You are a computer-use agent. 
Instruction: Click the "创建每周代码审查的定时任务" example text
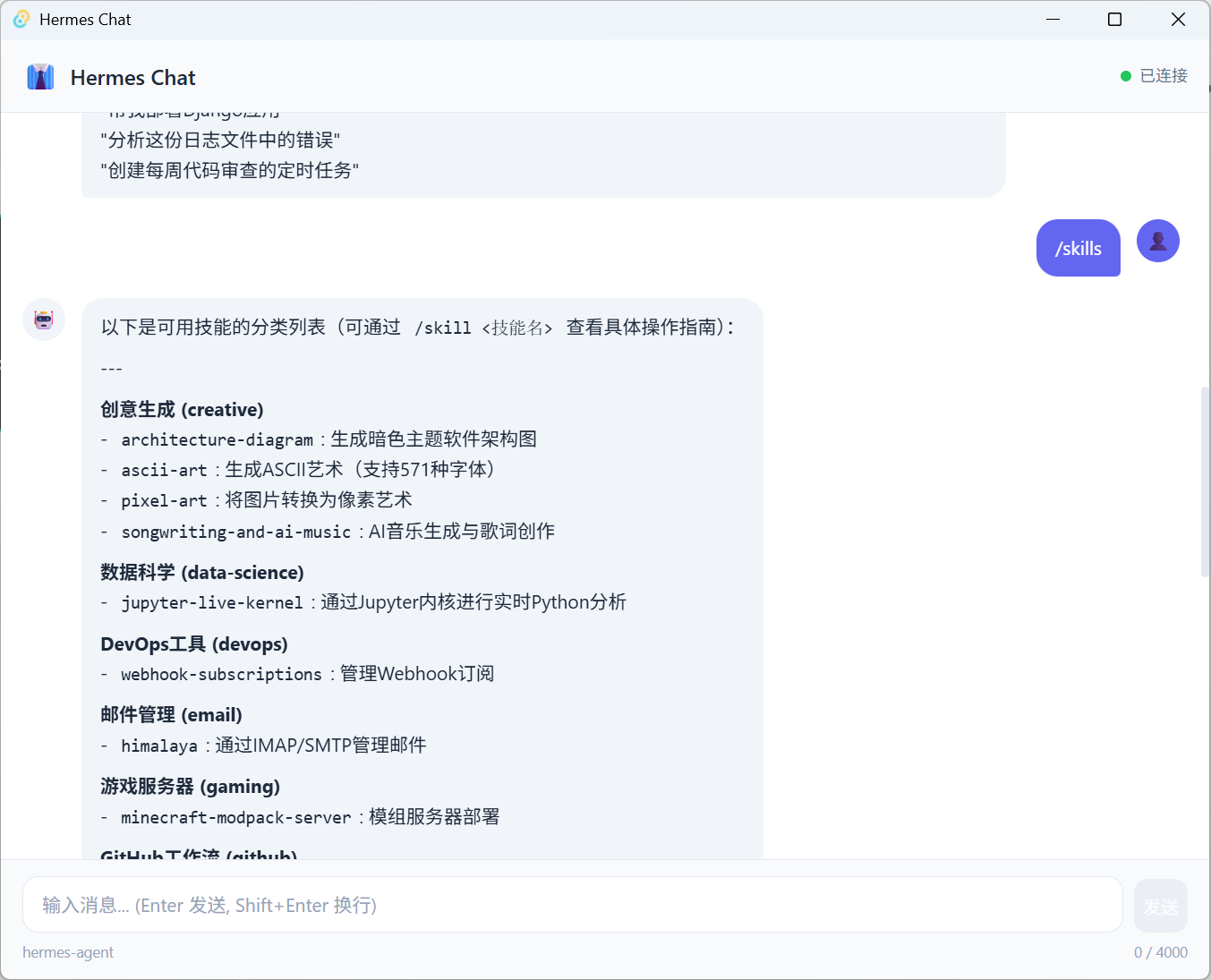pyautogui.click(x=229, y=170)
